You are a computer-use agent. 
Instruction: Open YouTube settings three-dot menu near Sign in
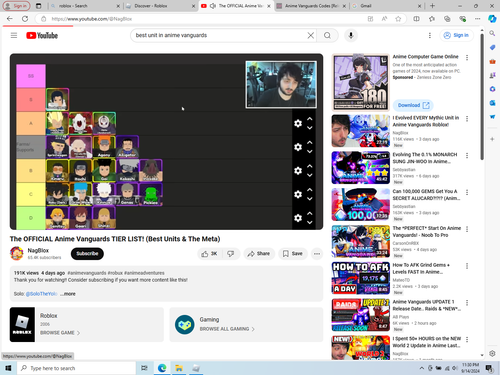[x=430, y=35]
